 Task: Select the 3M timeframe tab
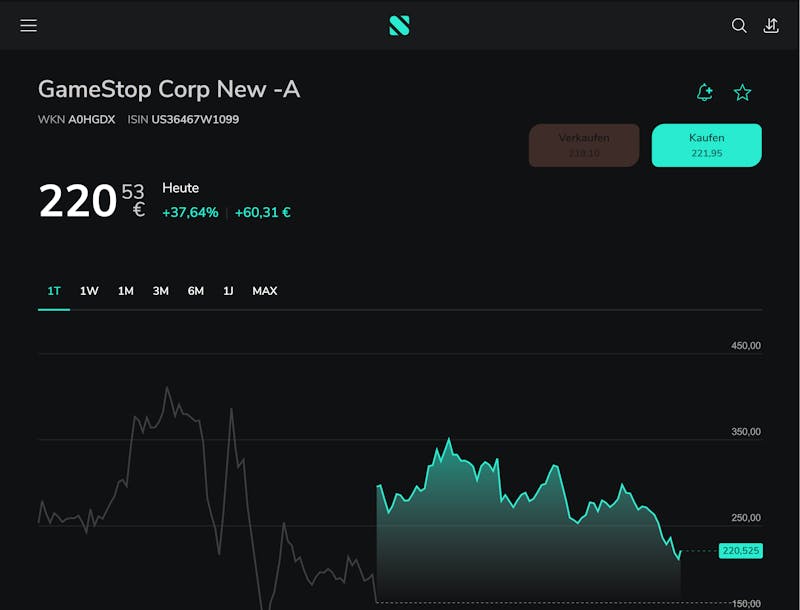point(160,291)
